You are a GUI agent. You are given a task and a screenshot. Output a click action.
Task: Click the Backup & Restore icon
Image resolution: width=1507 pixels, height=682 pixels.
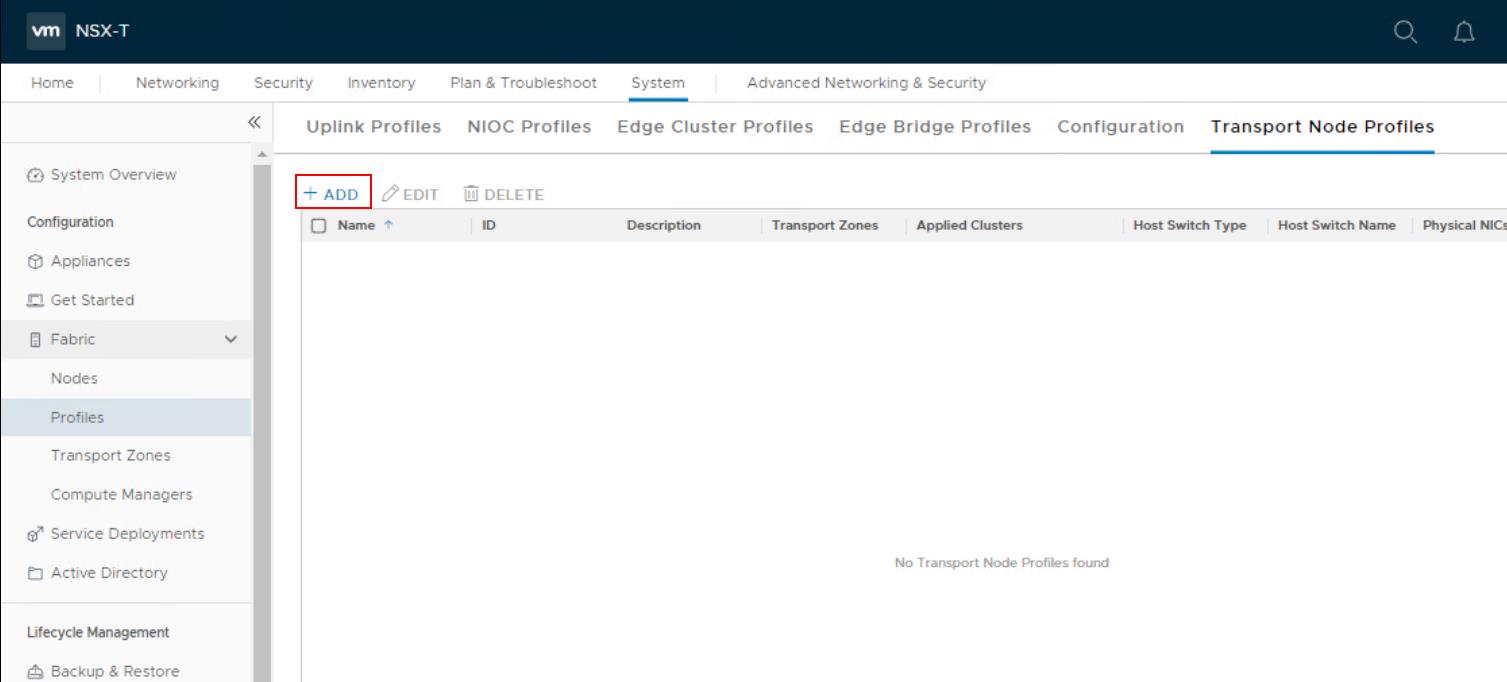pos(36,672)
